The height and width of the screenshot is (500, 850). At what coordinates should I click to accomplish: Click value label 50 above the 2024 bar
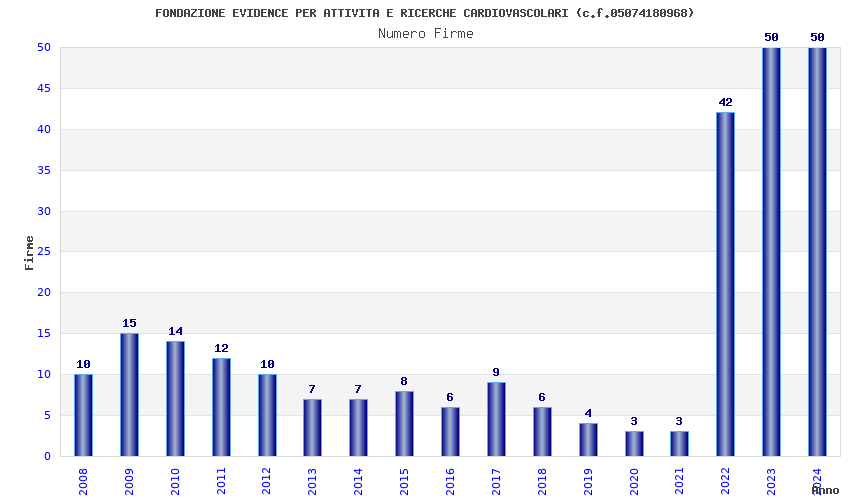tap(817, 37)
